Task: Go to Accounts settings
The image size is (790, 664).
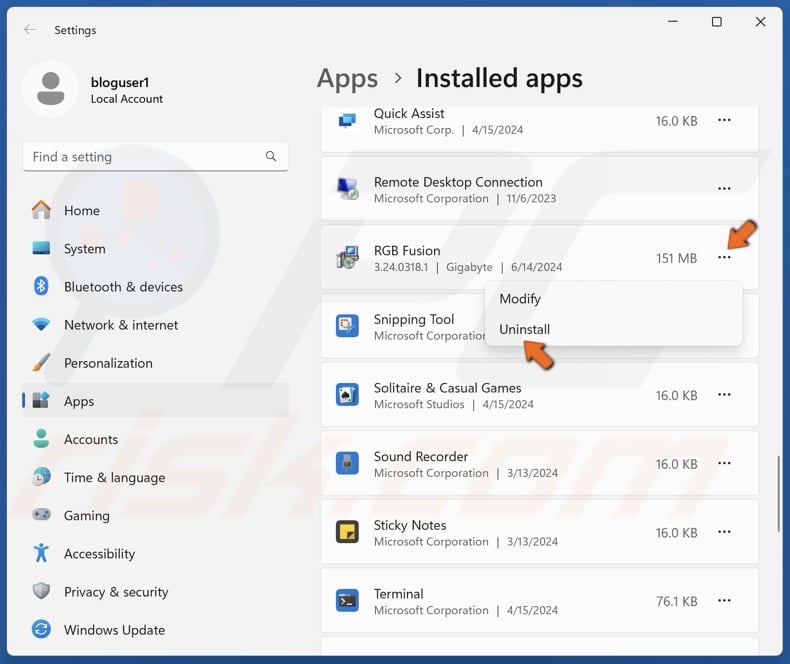Action: tap(156, 439)
